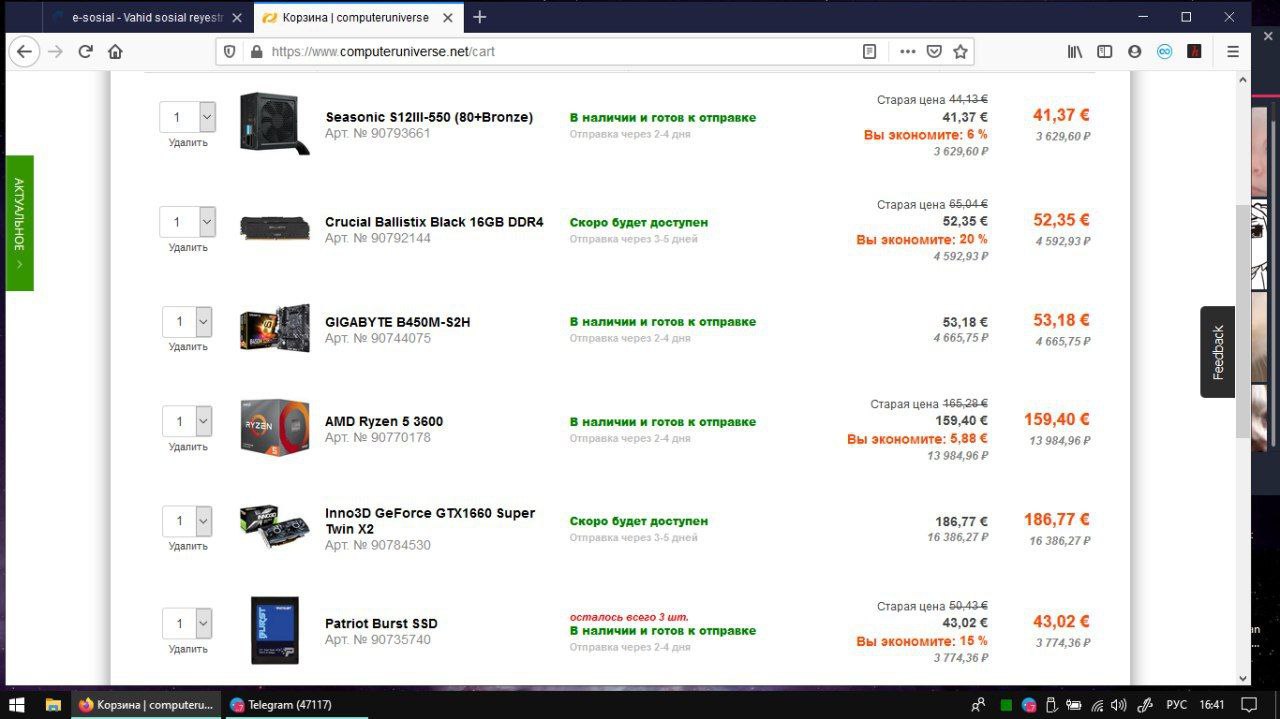This screenshot has height=719, width=1280.
Task: Click the Seasonic power supply thumbnail
Action: (x=273, y=123)
